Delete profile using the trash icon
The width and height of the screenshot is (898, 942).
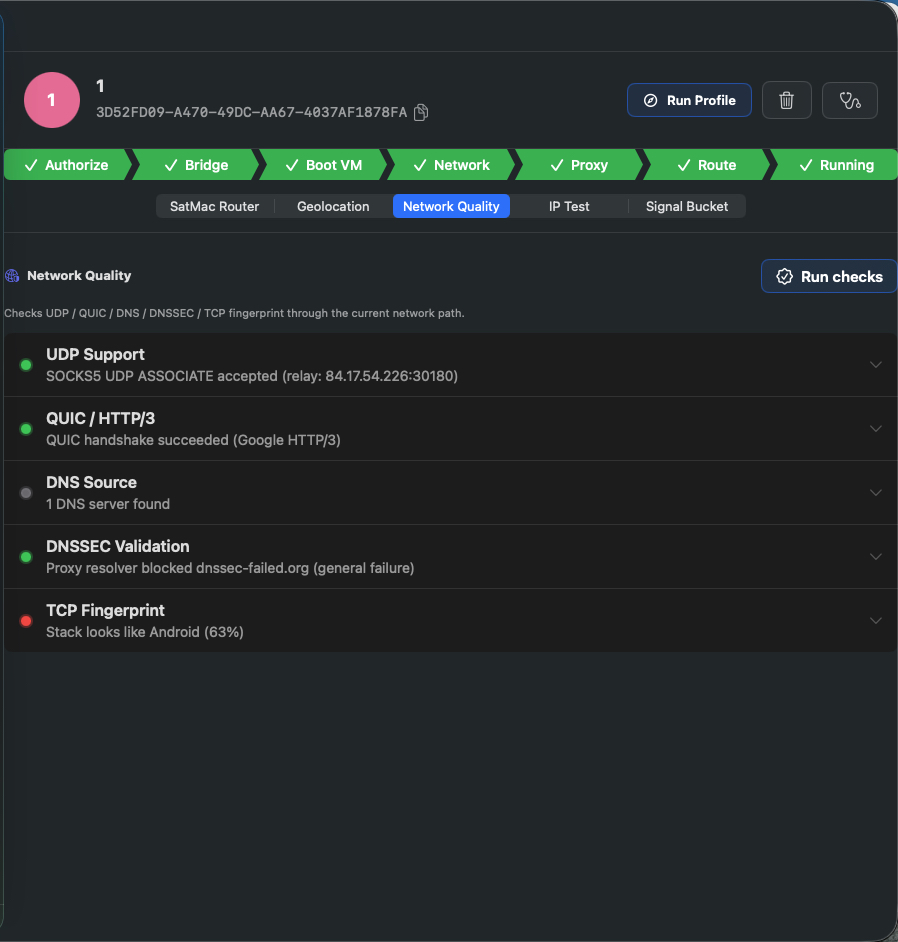coord(786,100)
